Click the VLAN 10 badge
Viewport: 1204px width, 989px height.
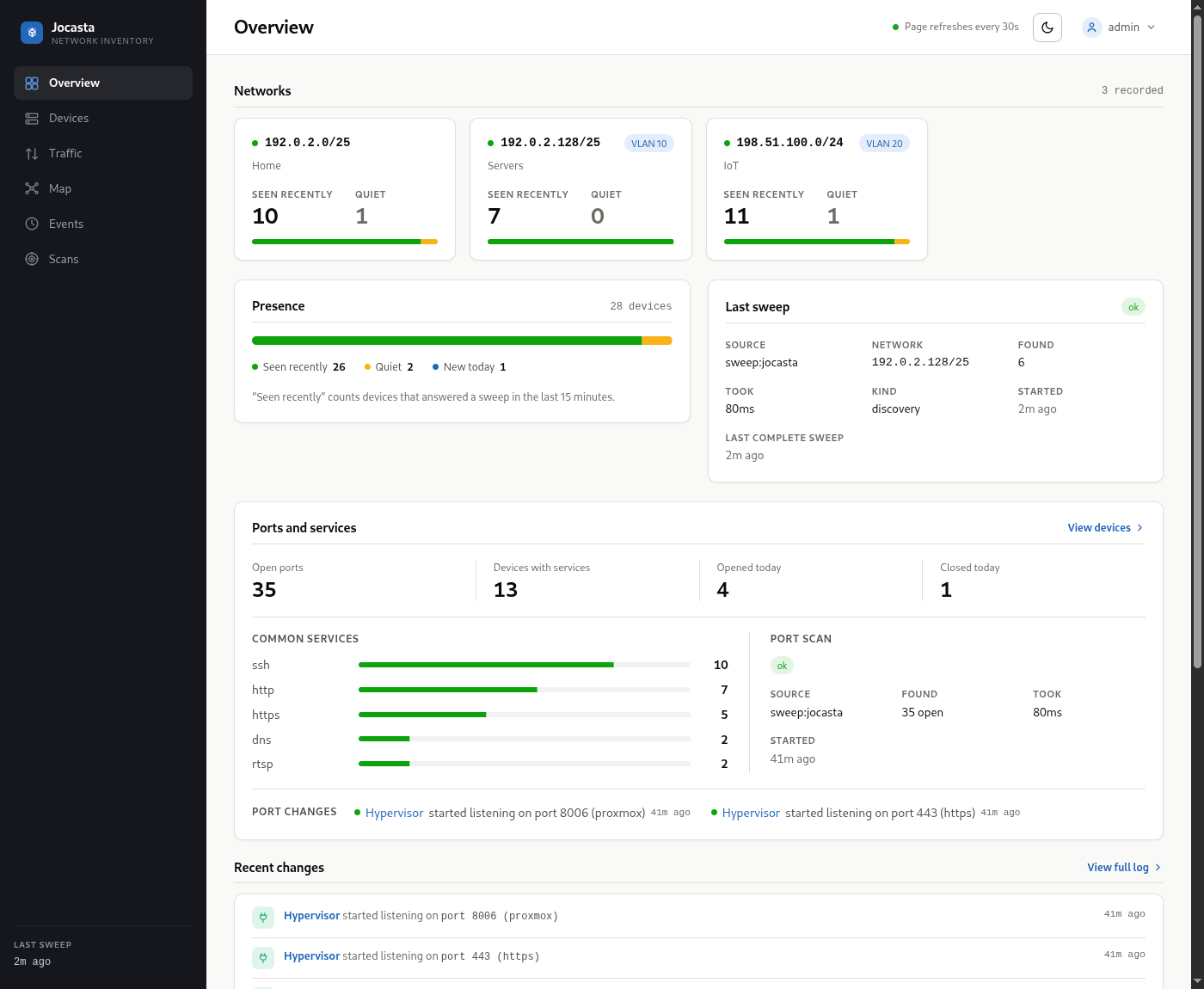(x=649, y=144)
